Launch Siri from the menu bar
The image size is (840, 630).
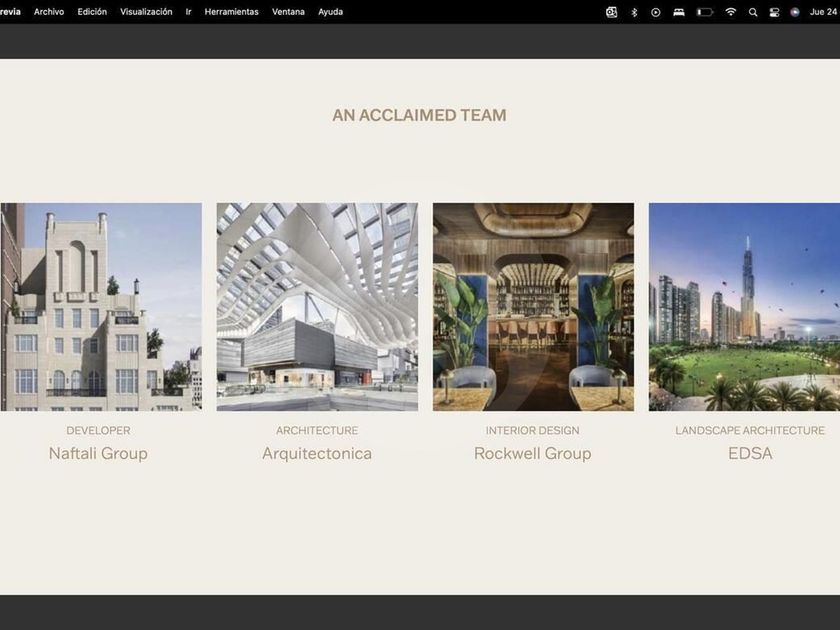795,12
